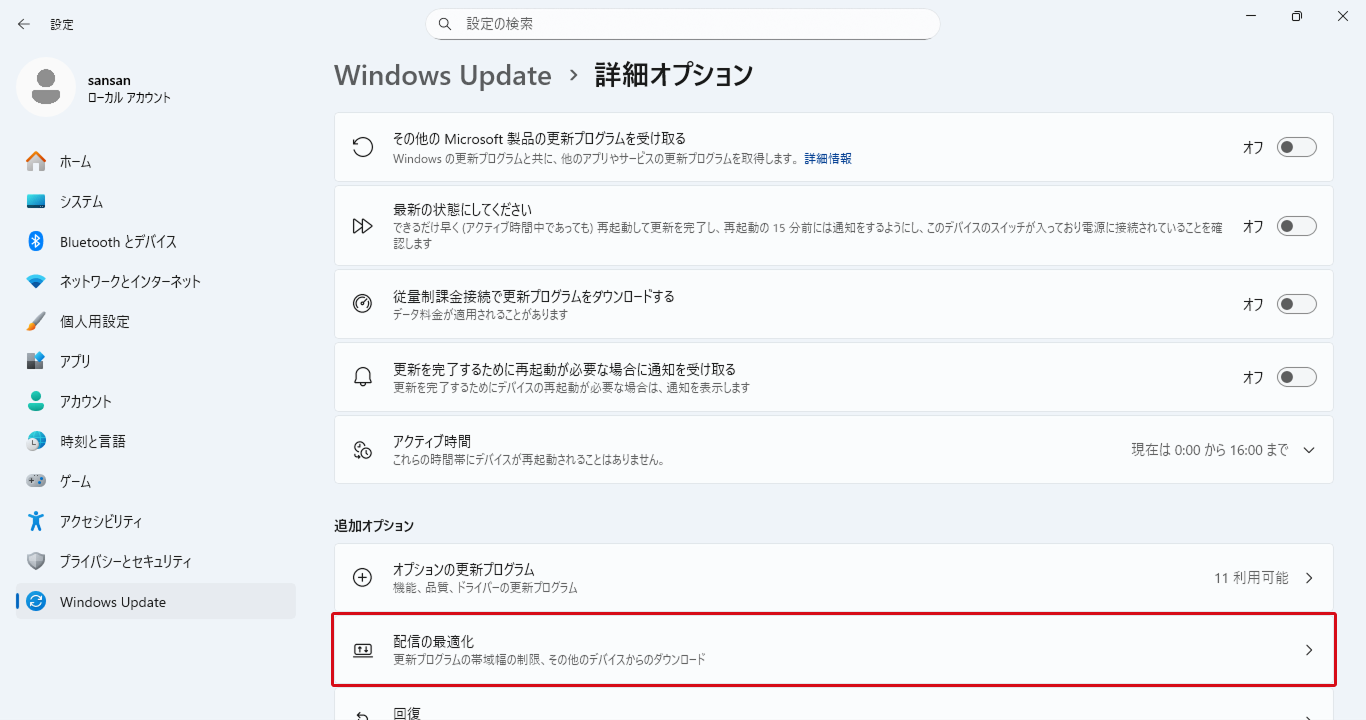Select 個人用設定 in the sidebar

[x=156, y=321]
